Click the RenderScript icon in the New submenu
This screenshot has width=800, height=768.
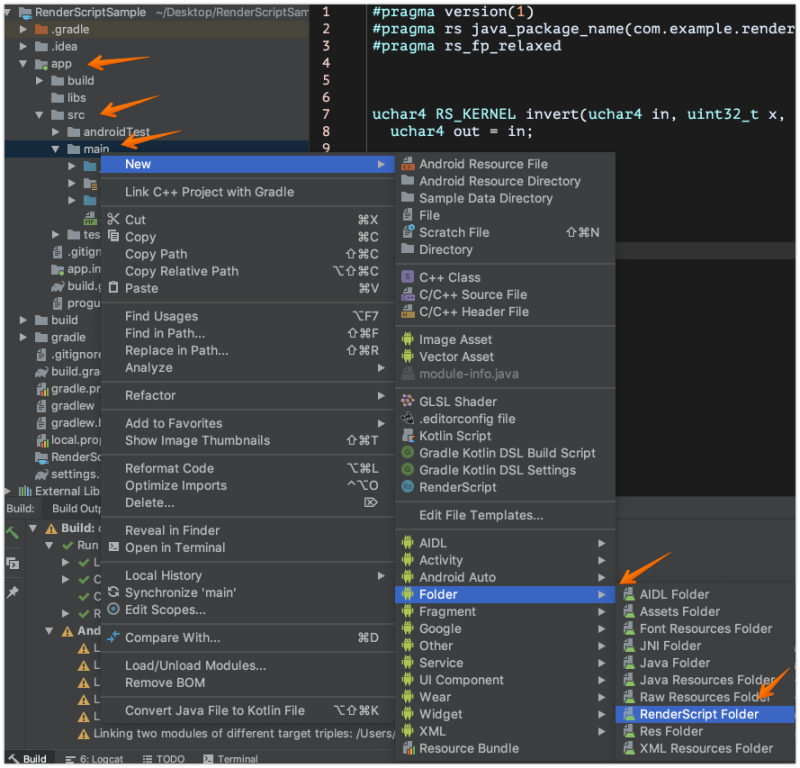(x=408, y=487)
